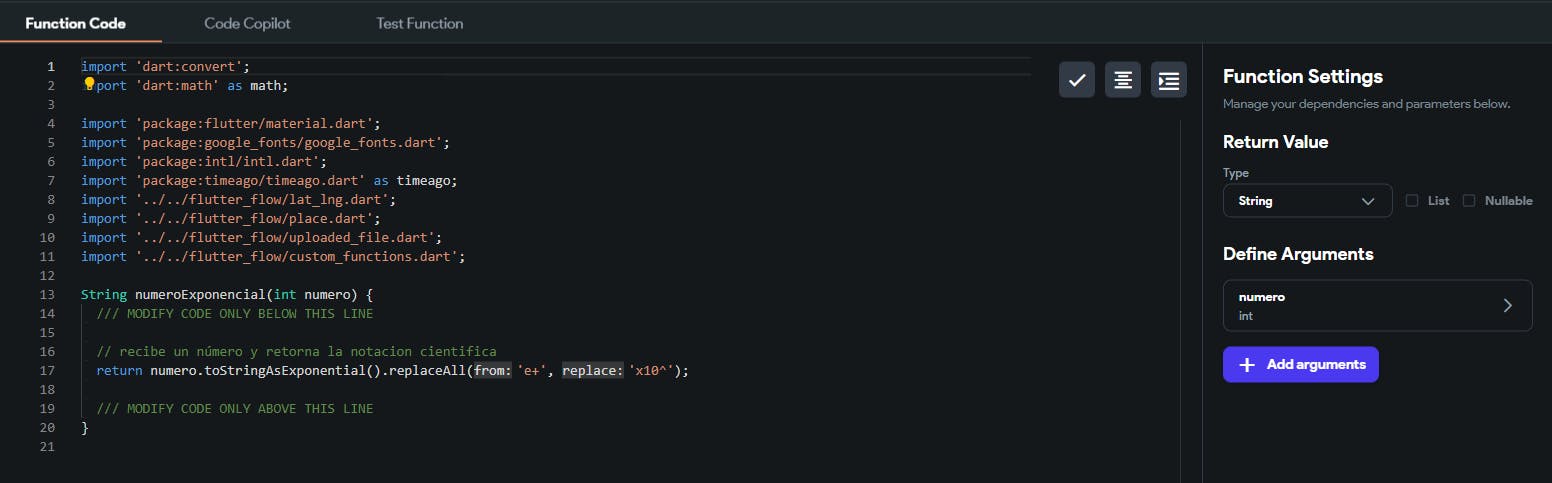Click the plus icon in Add arguments
This screenshot has width=1552, height=483.
tap(1247, 365)
